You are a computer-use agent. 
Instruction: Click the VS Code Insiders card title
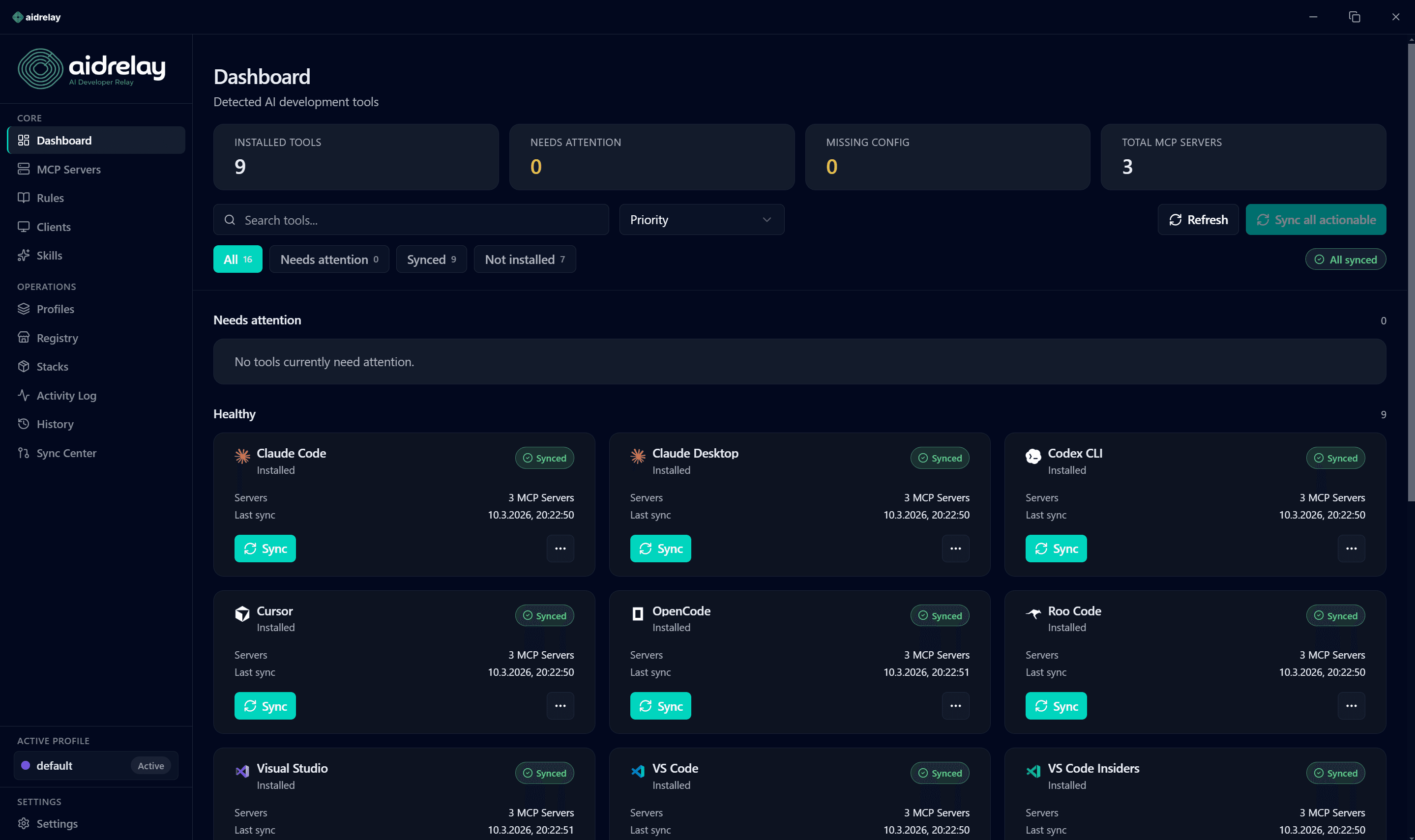(x=1093, y=768)
